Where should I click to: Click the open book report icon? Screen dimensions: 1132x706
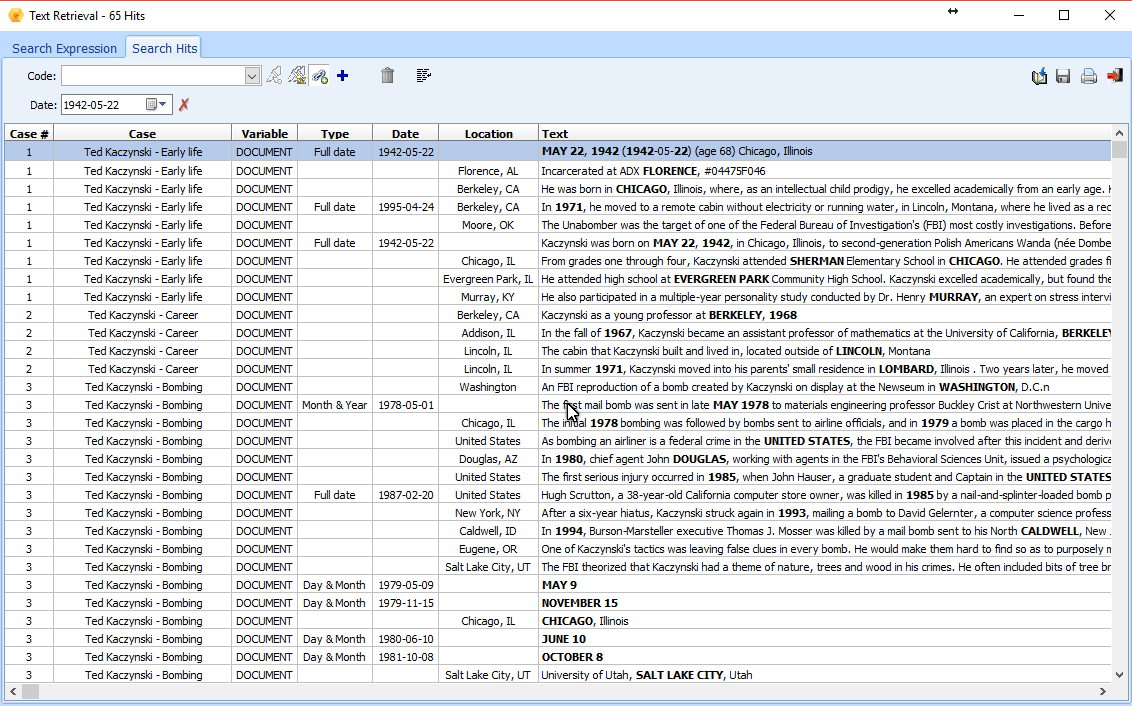point(1039,76)
